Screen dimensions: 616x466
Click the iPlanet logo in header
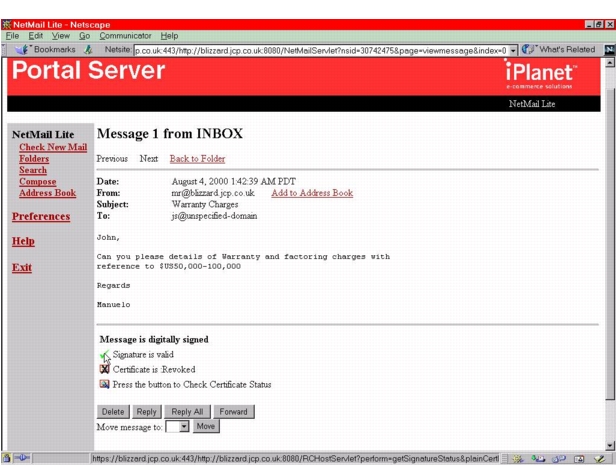pos(541,74)
